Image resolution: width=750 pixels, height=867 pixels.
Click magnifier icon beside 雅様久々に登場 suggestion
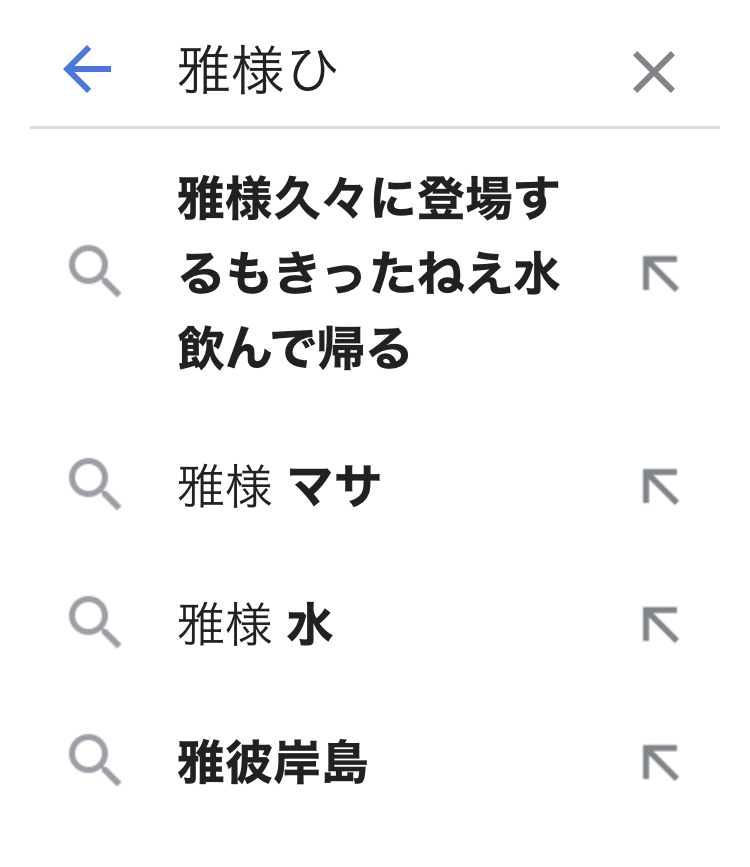click(x=95, y=273)
